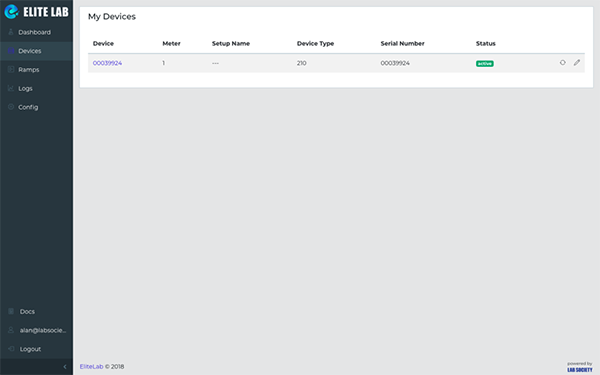The width and height of the screenshot is (600, 375).
Task: Edit device 00039924 with the pencil icon
Action: [577, 62]
